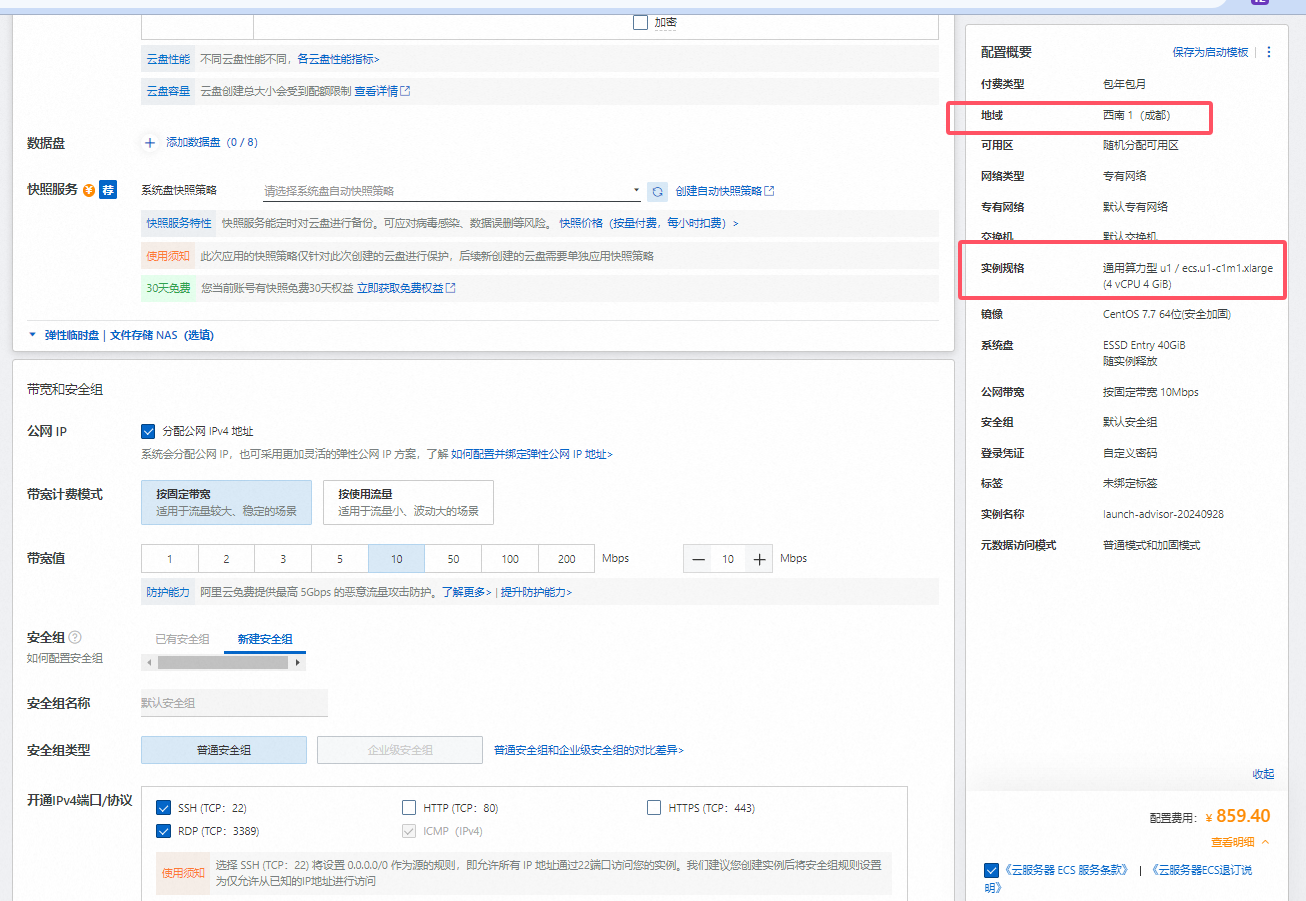Click 立即获取免费权益 link
The image size is (1306, 901).
click(x=406, y=288)
